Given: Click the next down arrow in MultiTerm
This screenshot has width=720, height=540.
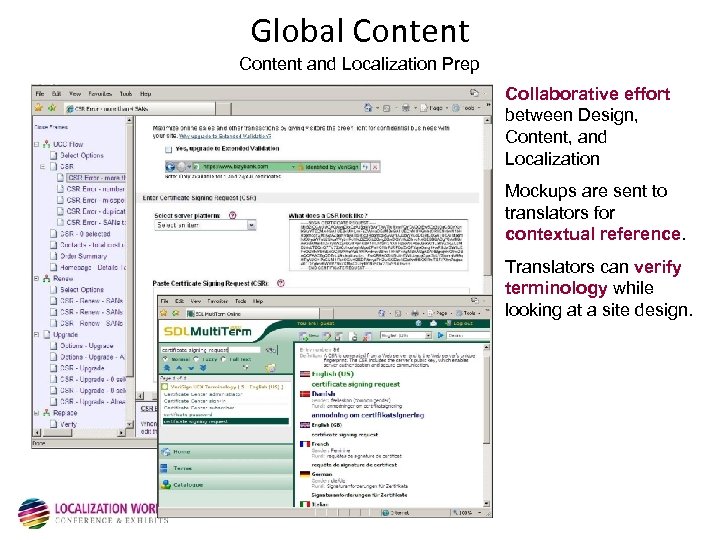Looking at the screenshot, I should [191, 368].
